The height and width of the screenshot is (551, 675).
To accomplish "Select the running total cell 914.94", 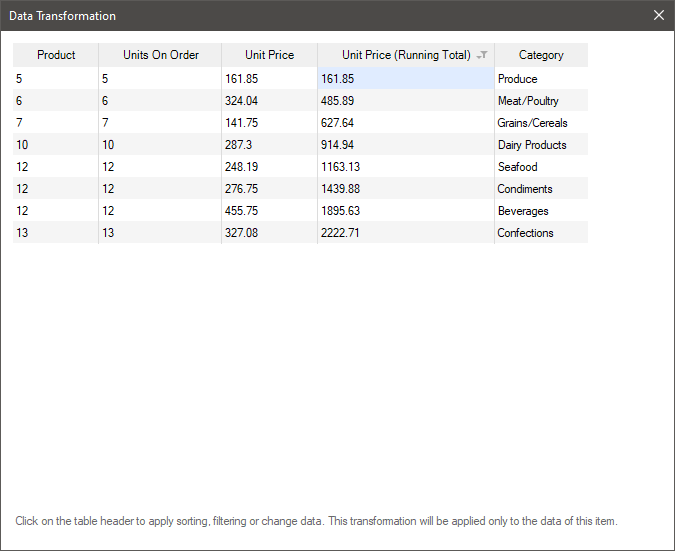I will coord(337,145).
